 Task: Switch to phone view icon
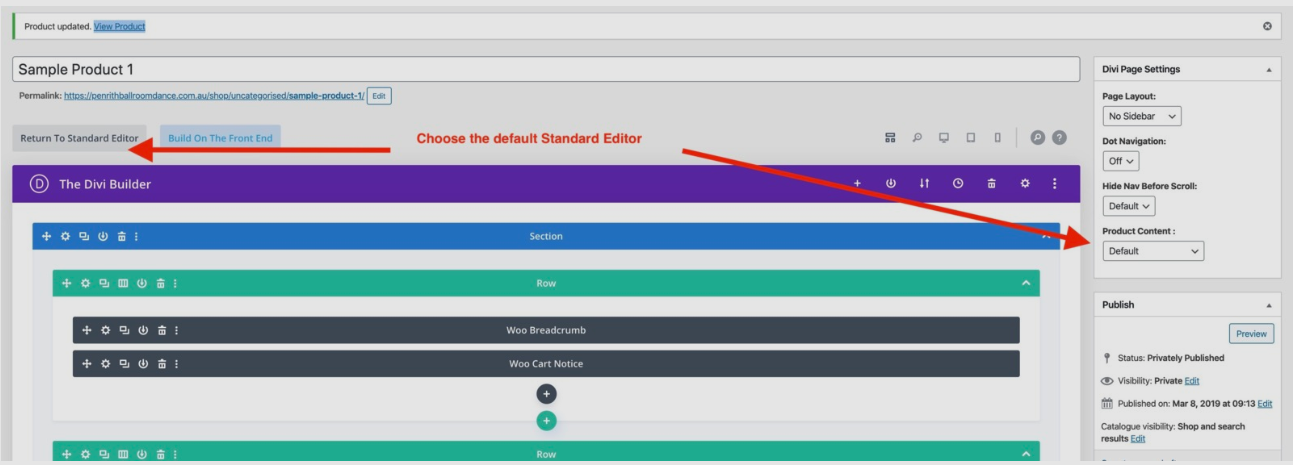point(997,138)
